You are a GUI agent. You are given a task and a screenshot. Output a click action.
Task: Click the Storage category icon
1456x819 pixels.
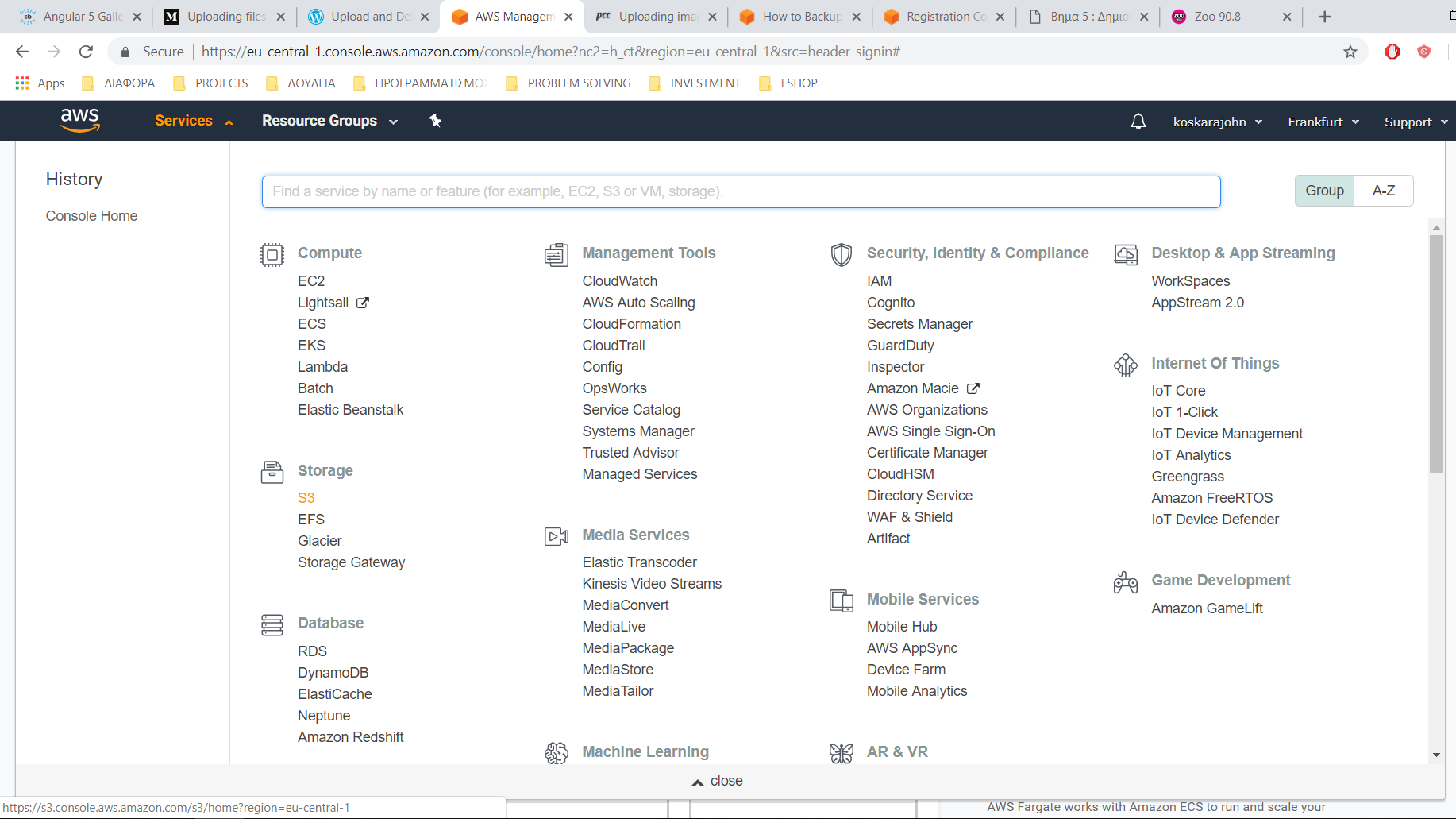(272, 472)
